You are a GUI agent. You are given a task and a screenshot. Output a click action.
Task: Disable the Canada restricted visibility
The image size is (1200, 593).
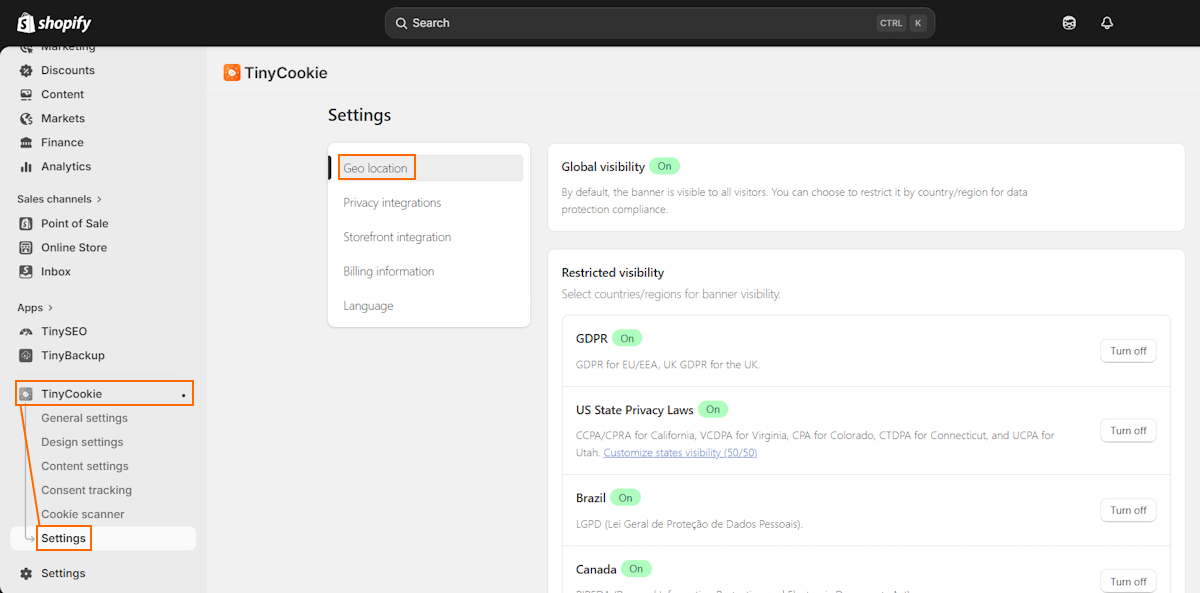point(1128,581)
